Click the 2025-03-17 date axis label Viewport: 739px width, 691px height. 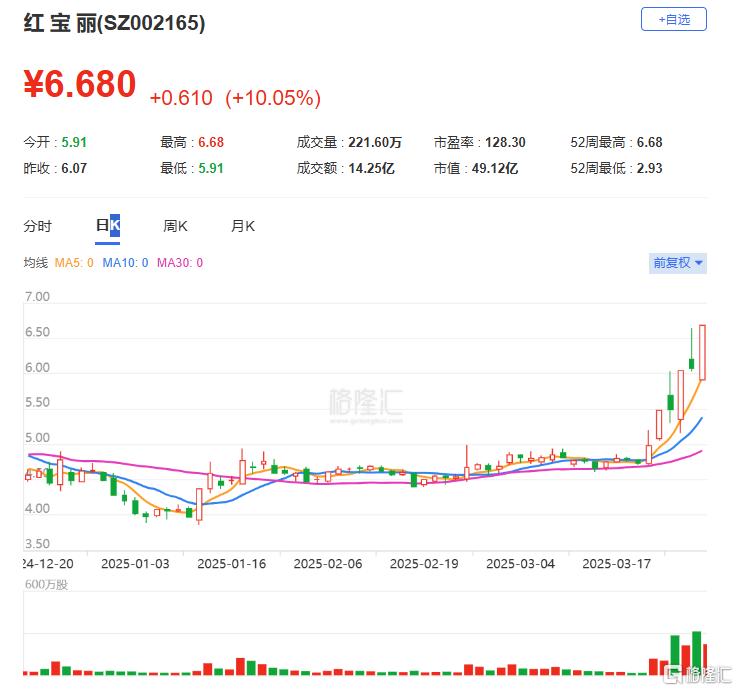point(616,564)
